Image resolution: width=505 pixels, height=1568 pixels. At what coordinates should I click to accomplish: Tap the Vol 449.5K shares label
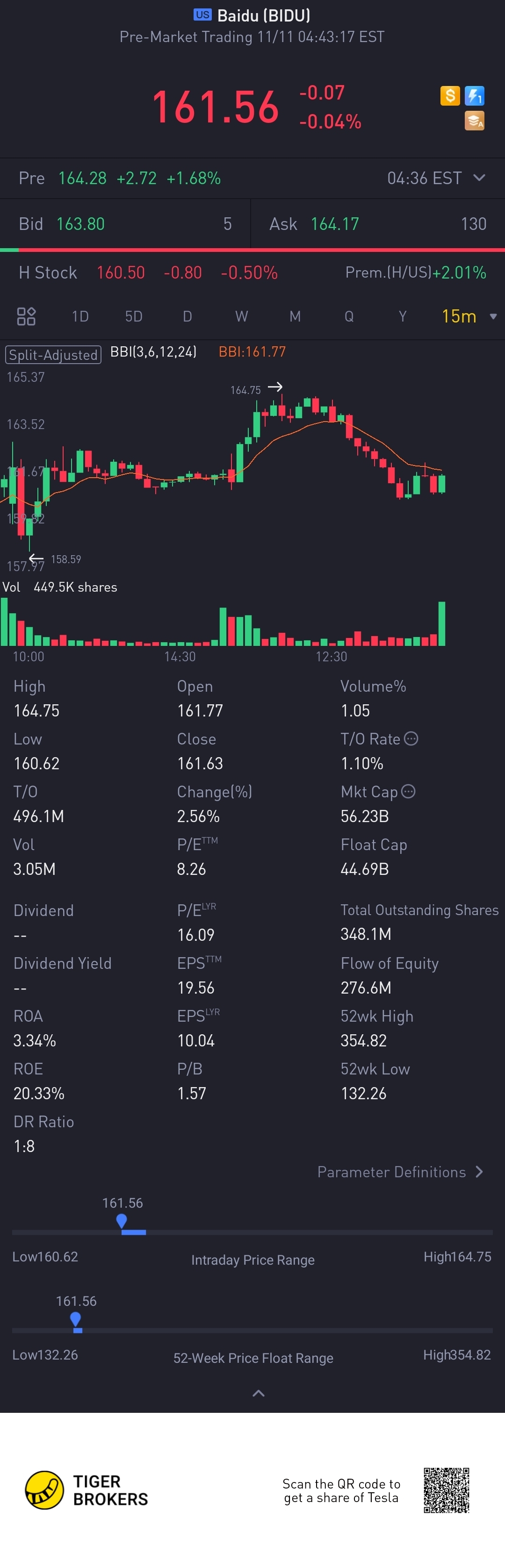[60, 587]
